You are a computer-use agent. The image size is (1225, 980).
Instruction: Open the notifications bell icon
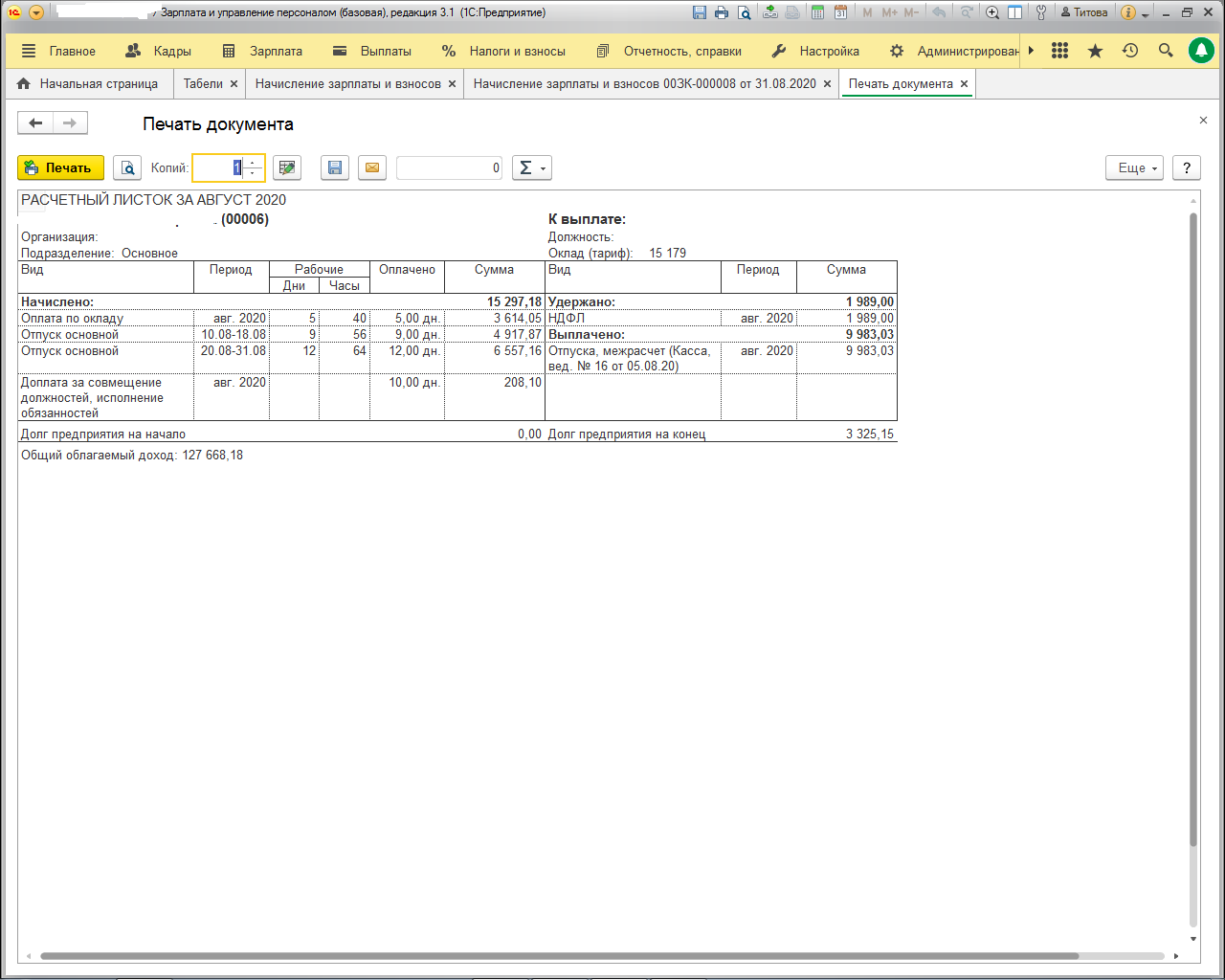(x=1200, y=51)
